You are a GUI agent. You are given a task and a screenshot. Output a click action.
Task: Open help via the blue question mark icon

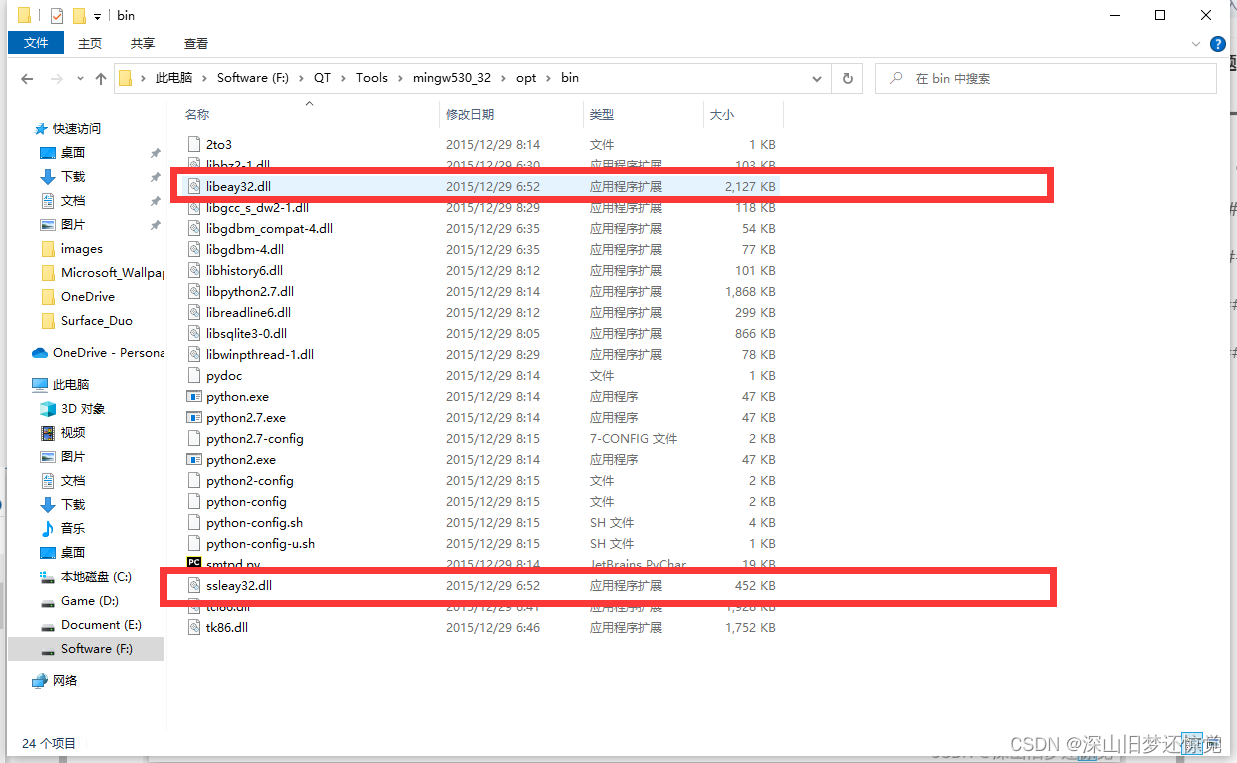(1218, 44)
